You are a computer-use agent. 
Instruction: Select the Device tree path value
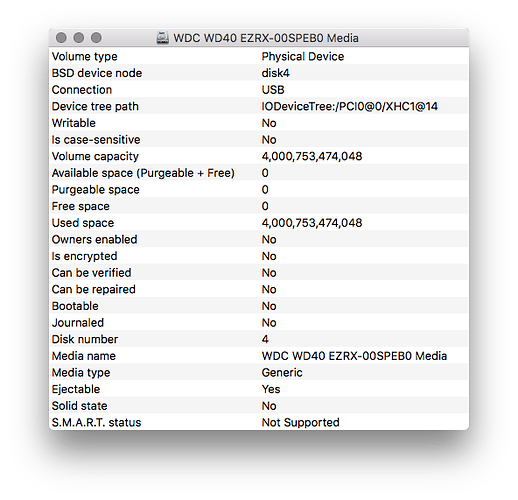pos(349,106)
